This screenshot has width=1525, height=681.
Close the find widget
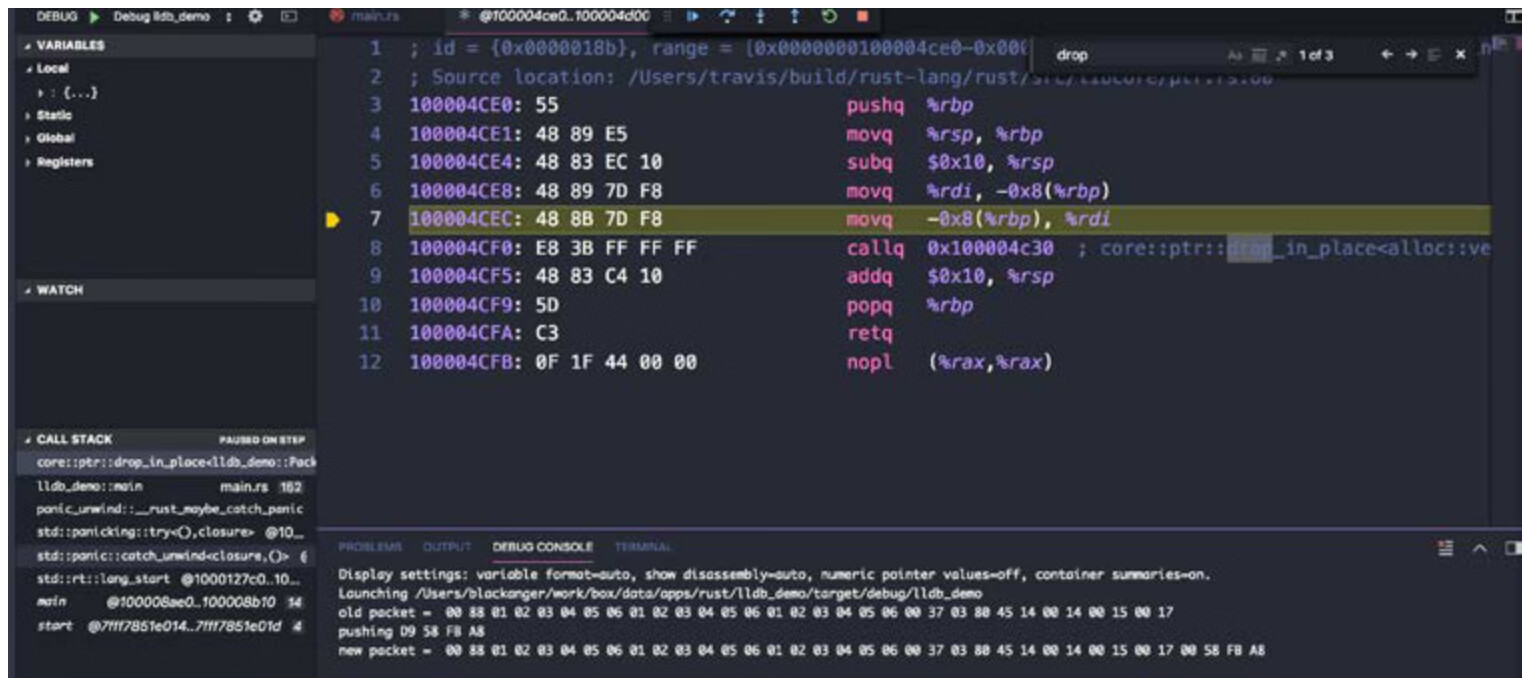click(x=1460, y=55)
